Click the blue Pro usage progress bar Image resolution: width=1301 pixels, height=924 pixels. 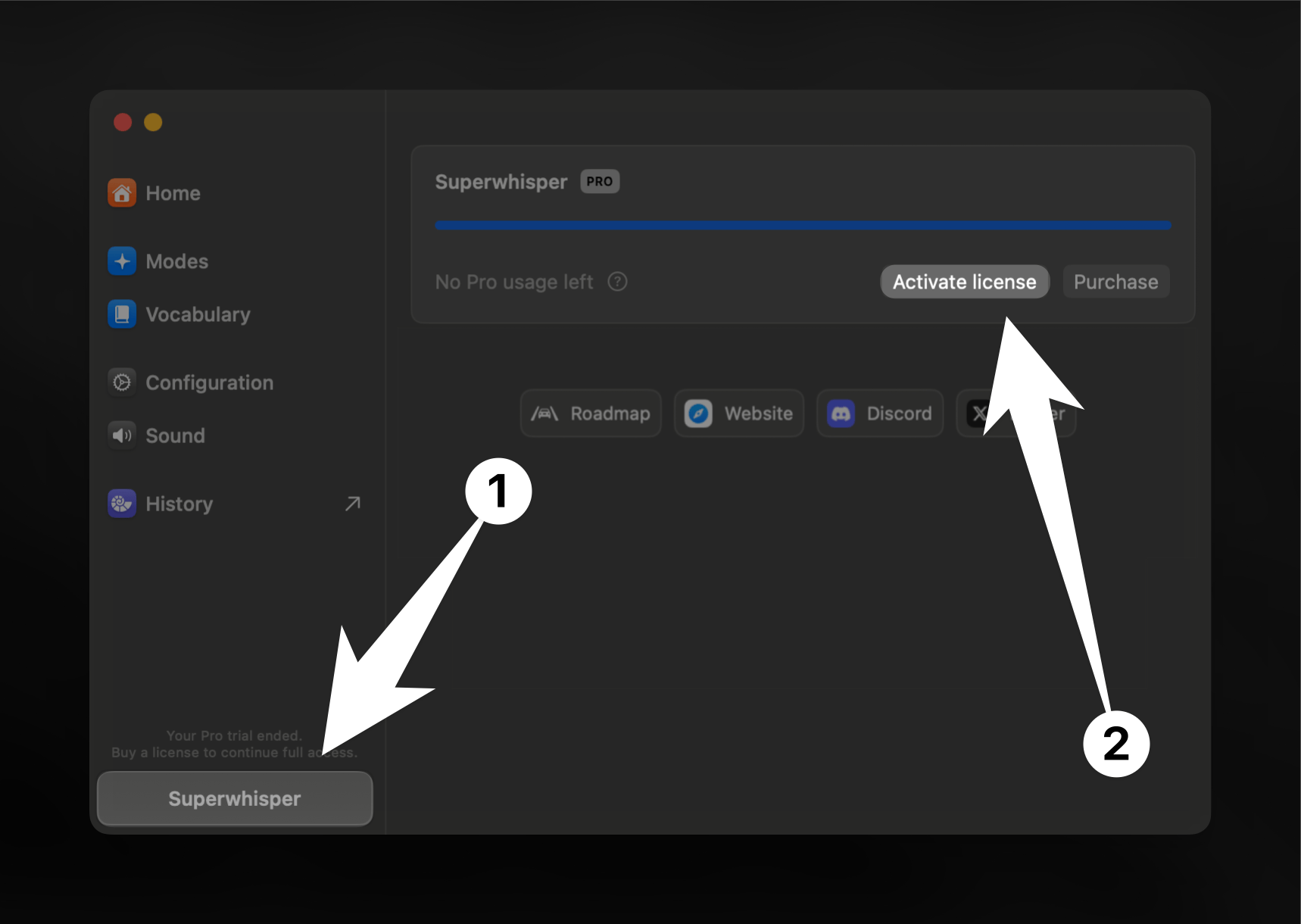(x=803, y=225)
